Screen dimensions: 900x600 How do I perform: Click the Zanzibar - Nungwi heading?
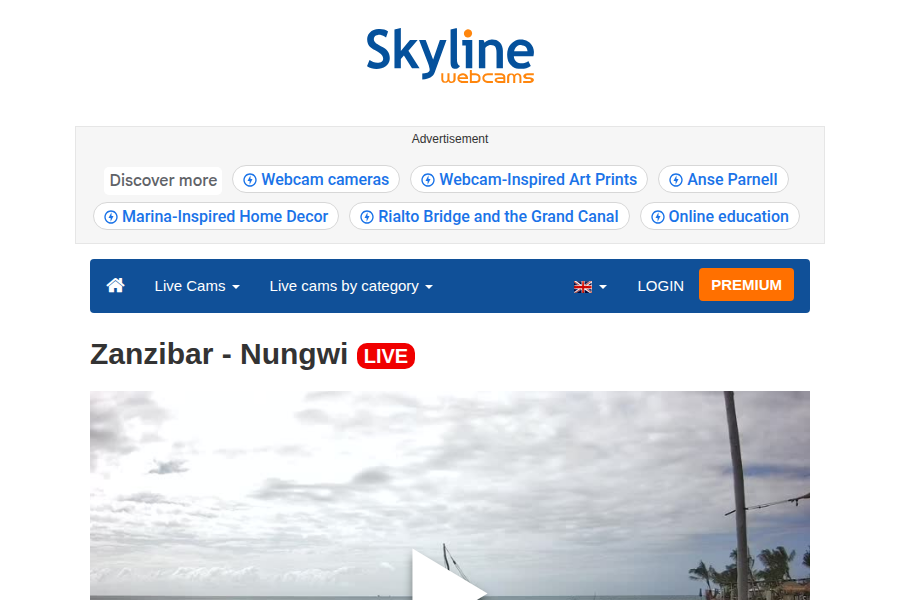click(219, 354)
